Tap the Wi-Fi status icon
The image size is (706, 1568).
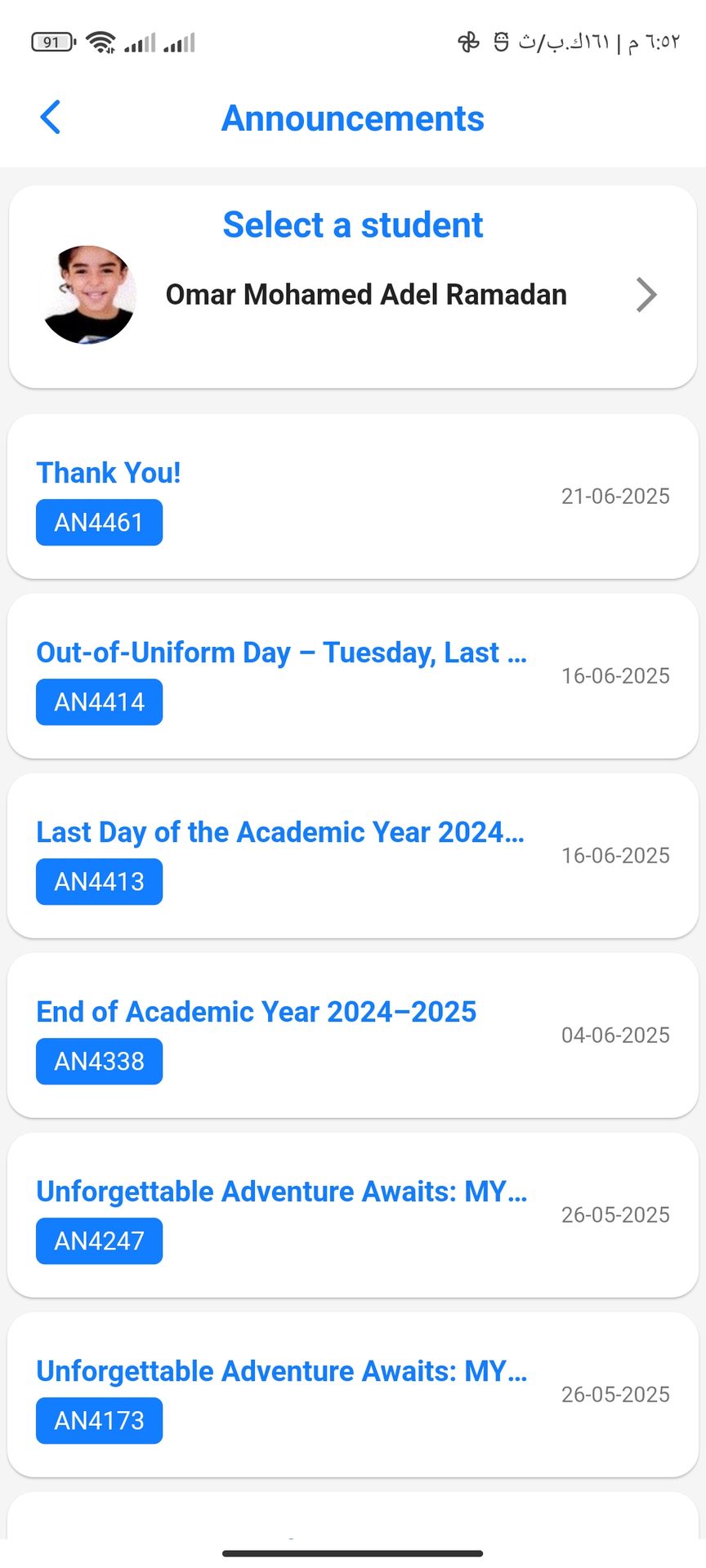point(101,42)
